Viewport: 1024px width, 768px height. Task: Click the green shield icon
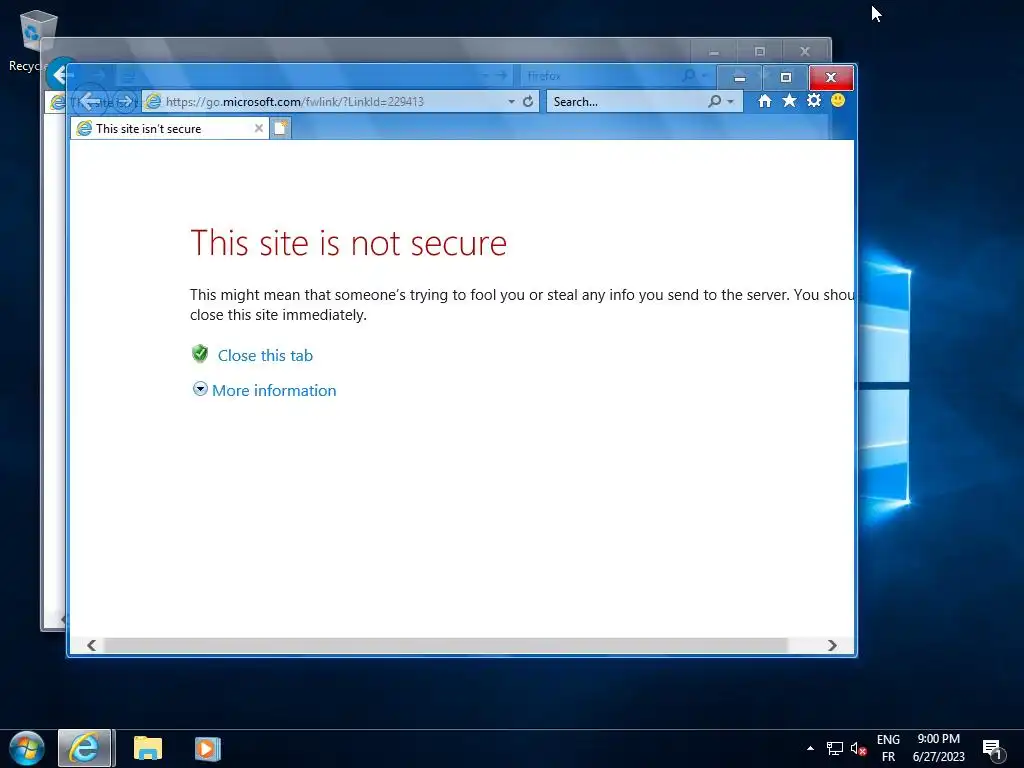pyautogui.click(x=200, y=354)
